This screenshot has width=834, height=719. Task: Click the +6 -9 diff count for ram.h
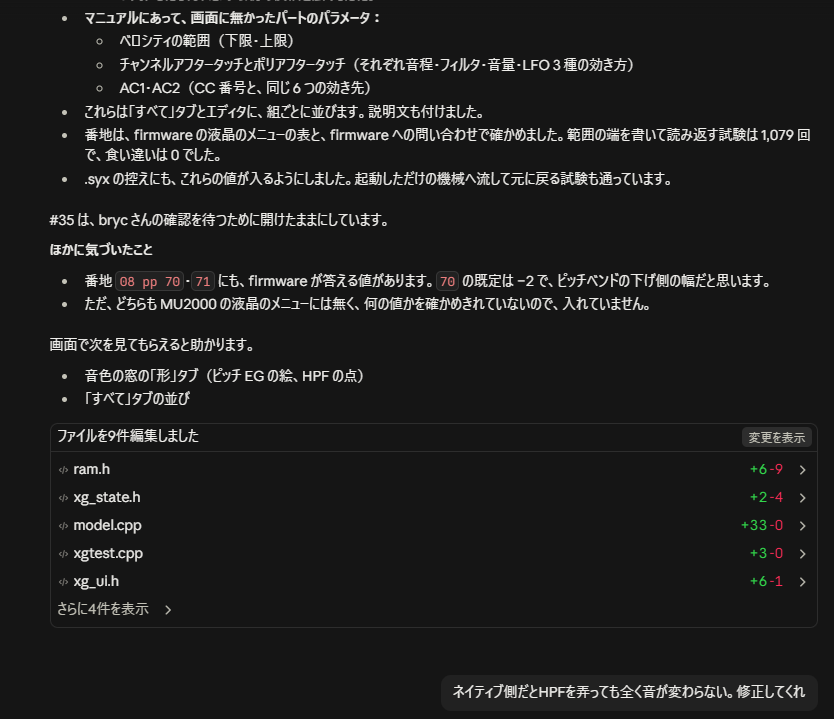[766, 470]
